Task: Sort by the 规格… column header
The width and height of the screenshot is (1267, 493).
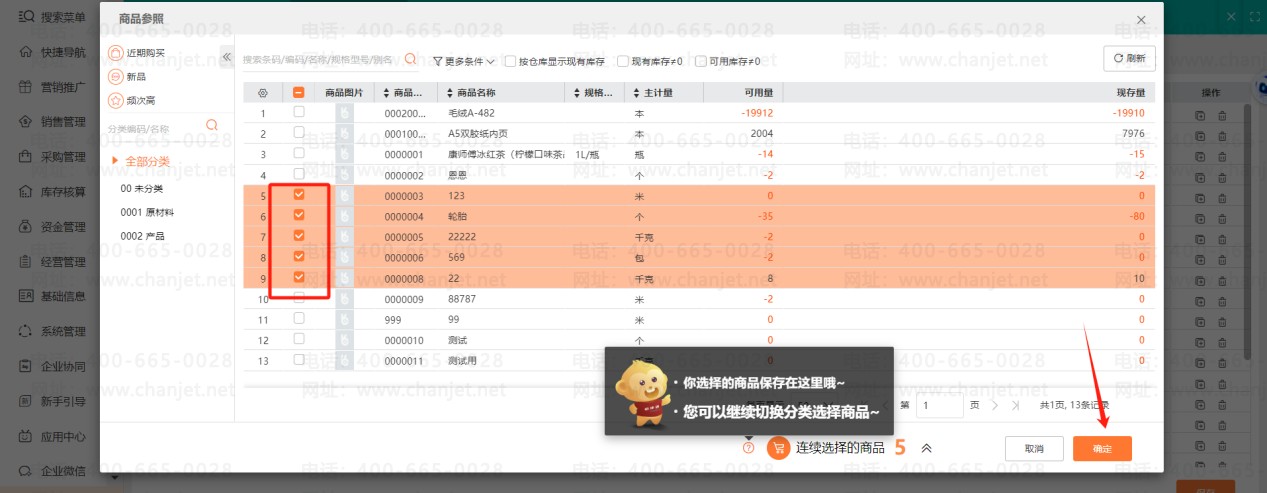Action: [x=594, y=93]
